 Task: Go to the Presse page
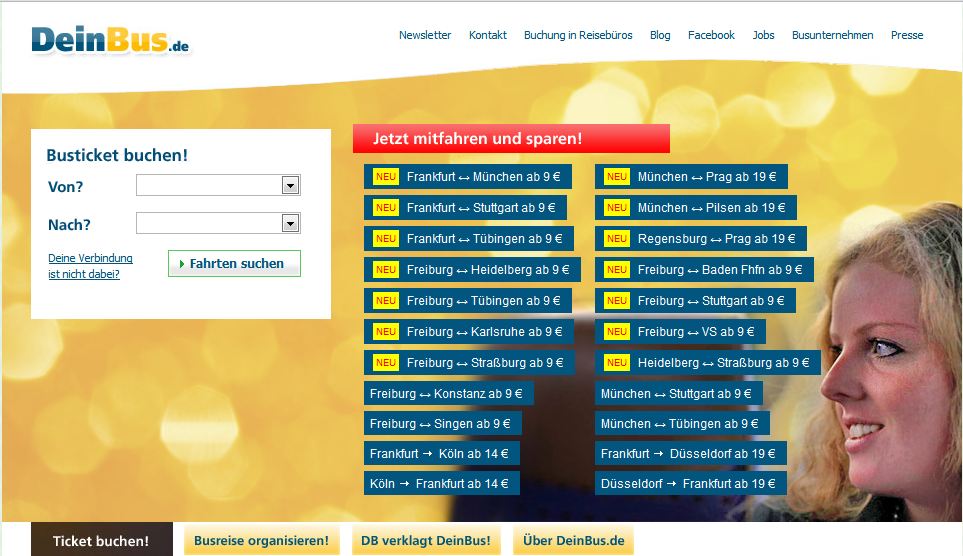[x=907, y=35]
